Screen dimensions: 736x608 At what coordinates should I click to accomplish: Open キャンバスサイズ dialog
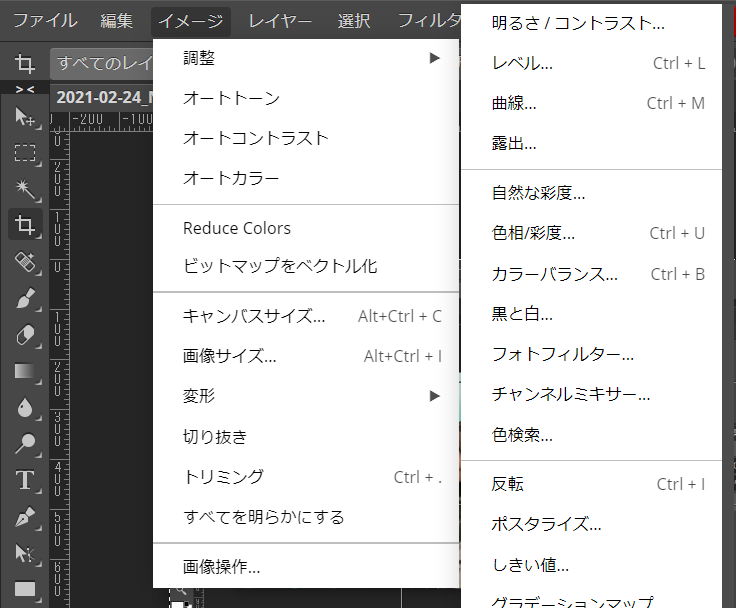tap(306, 316)
